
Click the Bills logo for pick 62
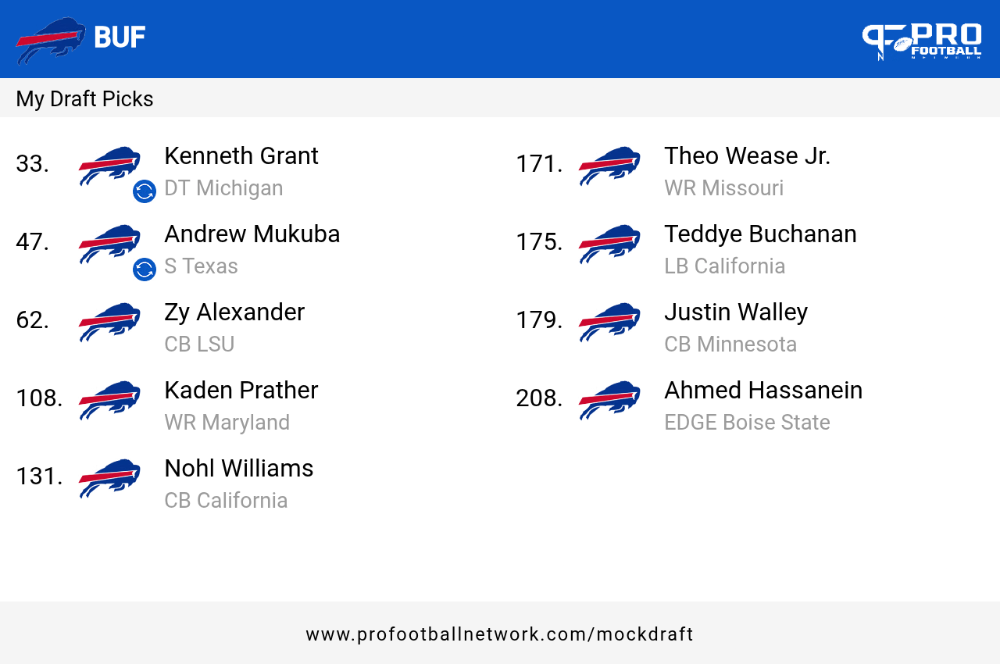[110, 322]
